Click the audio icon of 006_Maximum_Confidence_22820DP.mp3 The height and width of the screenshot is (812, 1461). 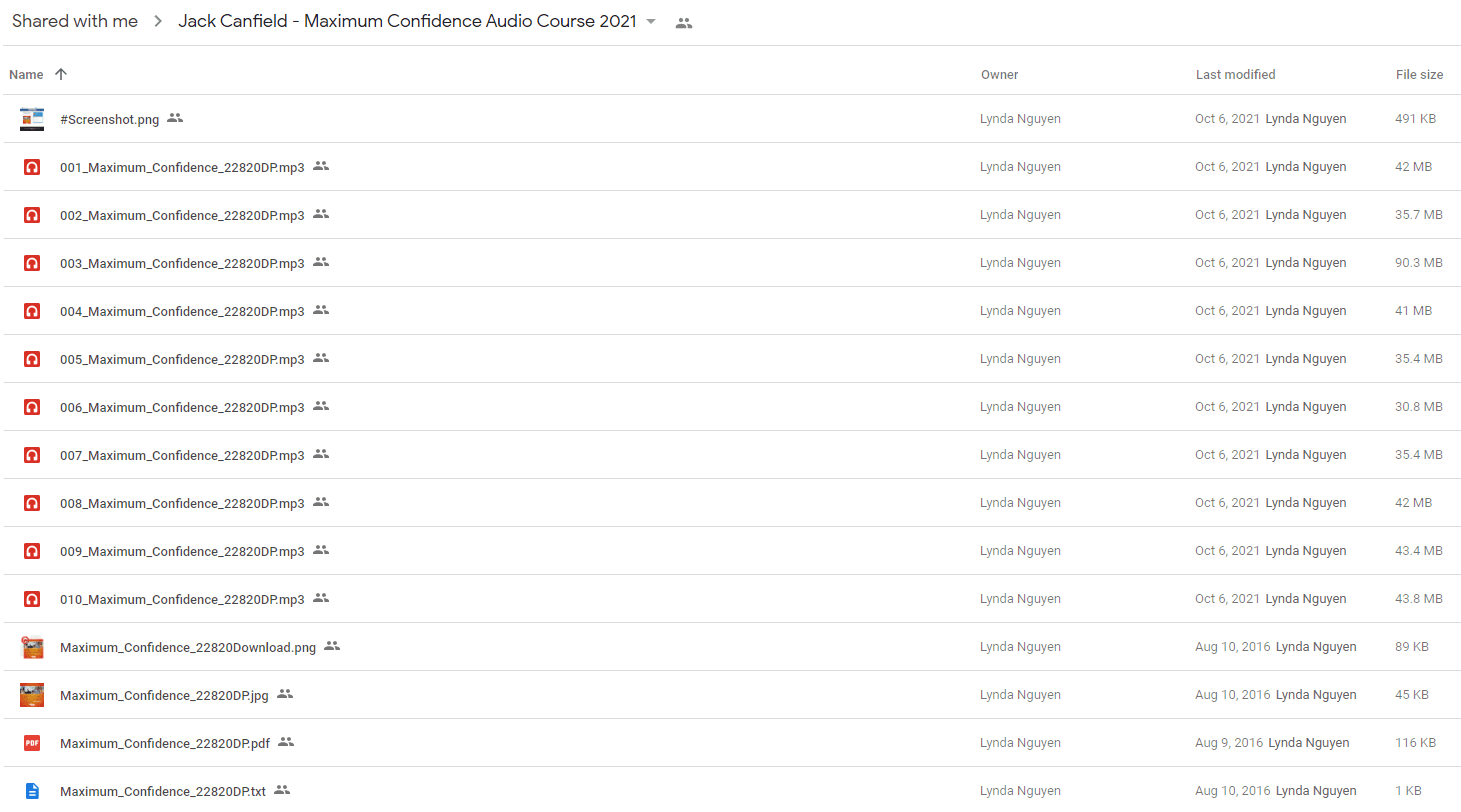click(x=32, y=407)
